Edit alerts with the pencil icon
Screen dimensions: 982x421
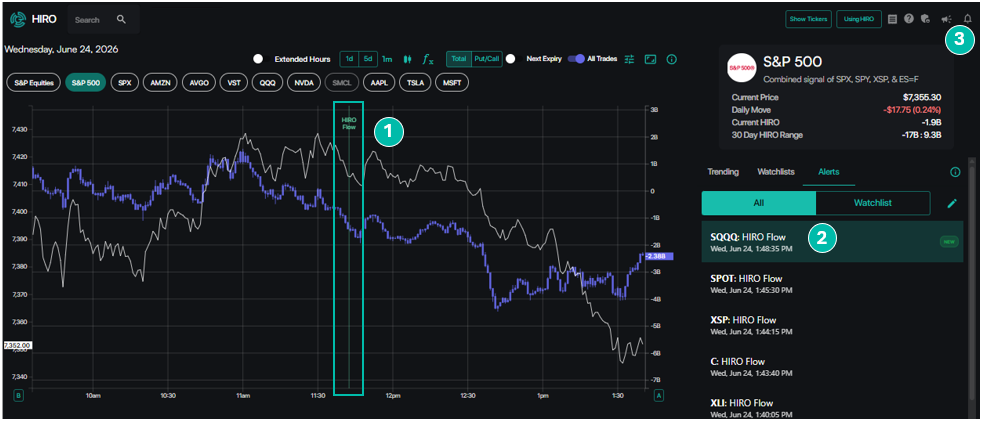(953, 203)
